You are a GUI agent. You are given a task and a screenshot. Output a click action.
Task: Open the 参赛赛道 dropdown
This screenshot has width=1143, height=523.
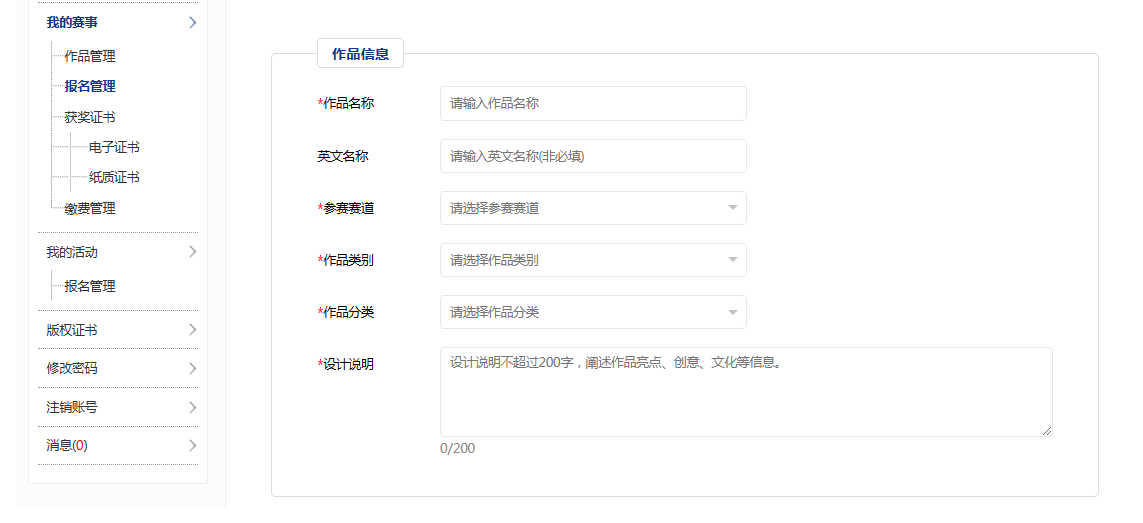pos(593,208)
